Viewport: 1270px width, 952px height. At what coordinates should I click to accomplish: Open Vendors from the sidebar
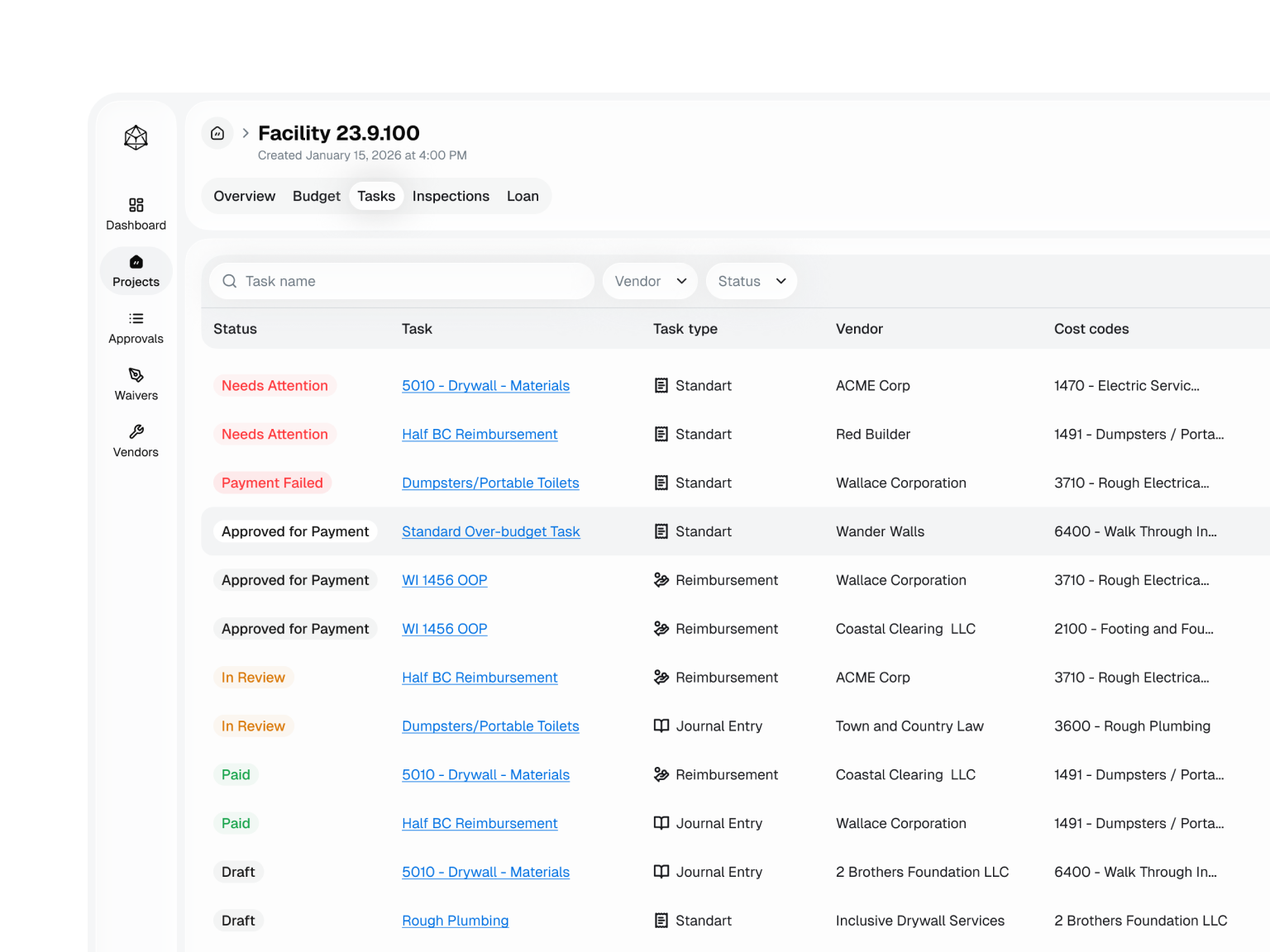(x=136, y=441)
